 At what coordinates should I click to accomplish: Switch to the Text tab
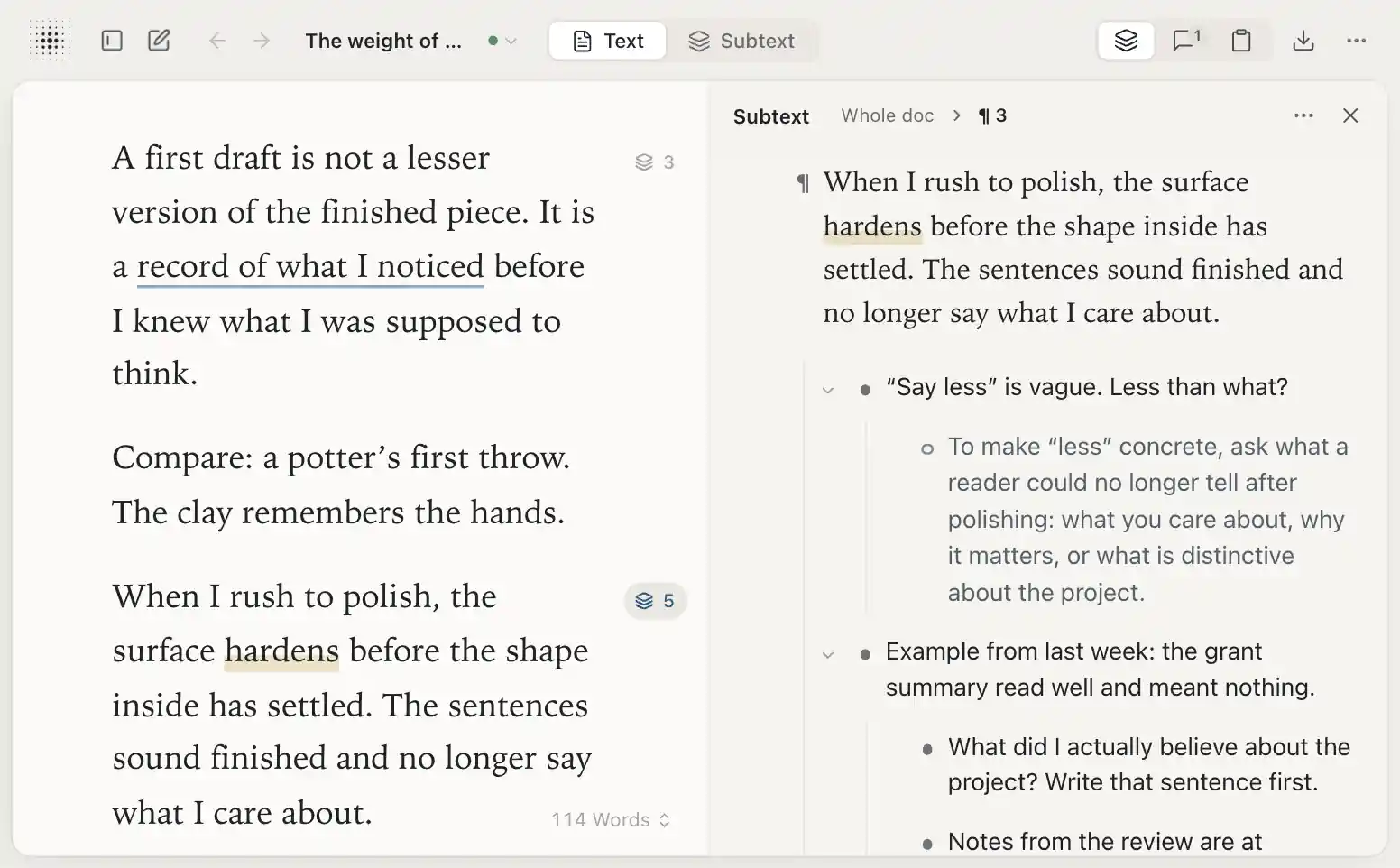[x=608, y=41]
